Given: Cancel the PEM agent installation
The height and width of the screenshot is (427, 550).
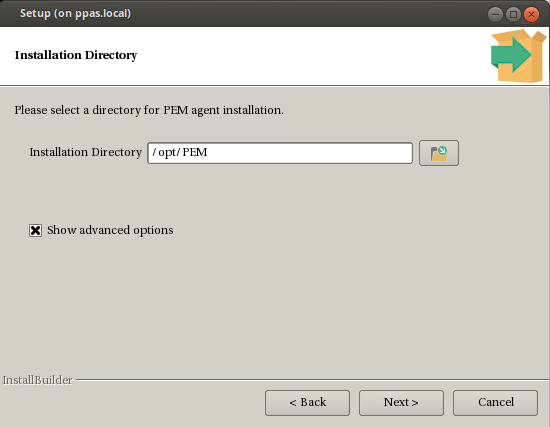Looking at the screenshot, I should (x=495, y=403).
